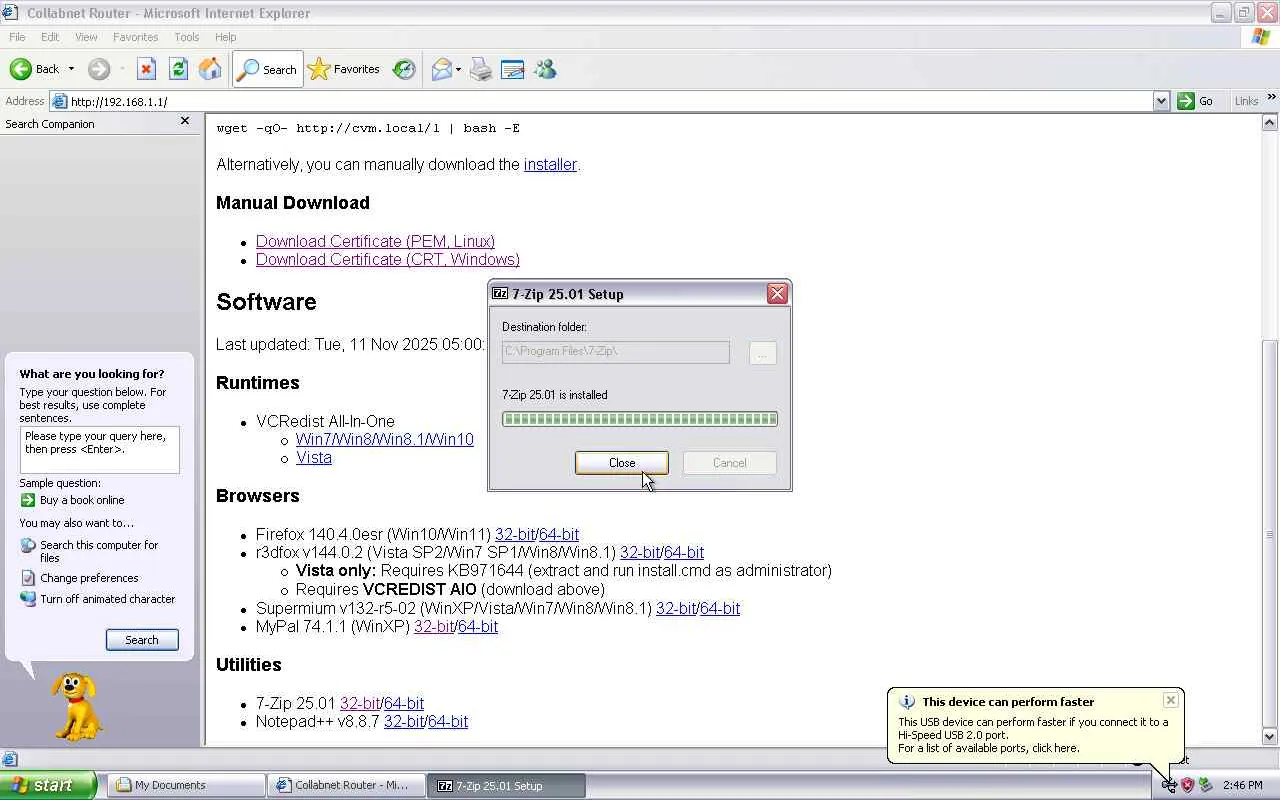Download Notepad++ v8.8.7 64-bit
1280x800 pixels.
click(448, 721)
